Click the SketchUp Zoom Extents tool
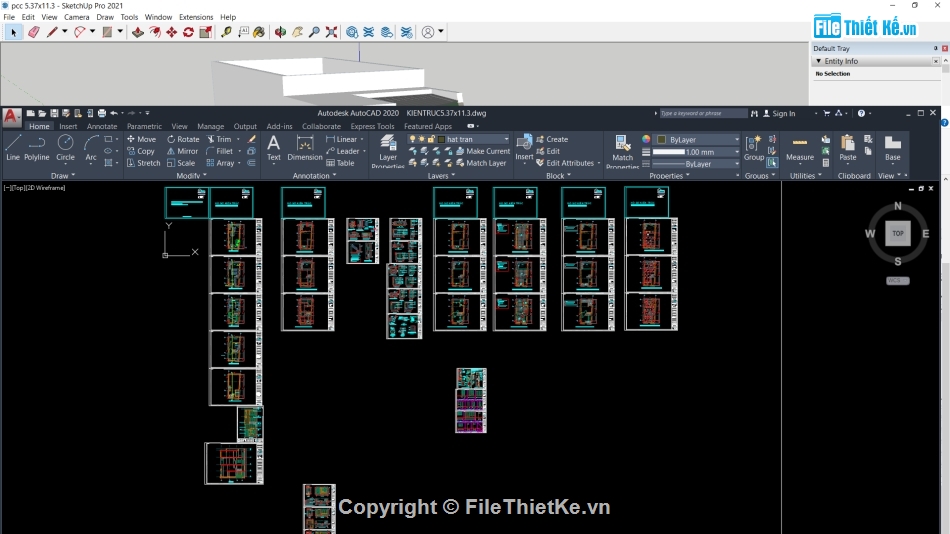This screenshot has height=534, width=950. coord(331,32)
